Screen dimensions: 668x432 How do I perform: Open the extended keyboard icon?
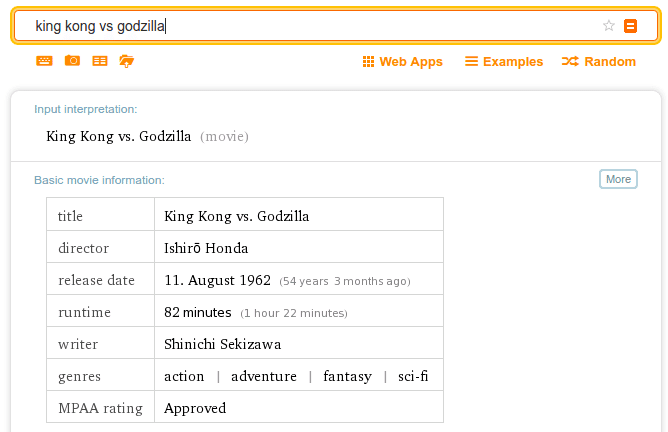pyautogui.click(x=44, y=61)
